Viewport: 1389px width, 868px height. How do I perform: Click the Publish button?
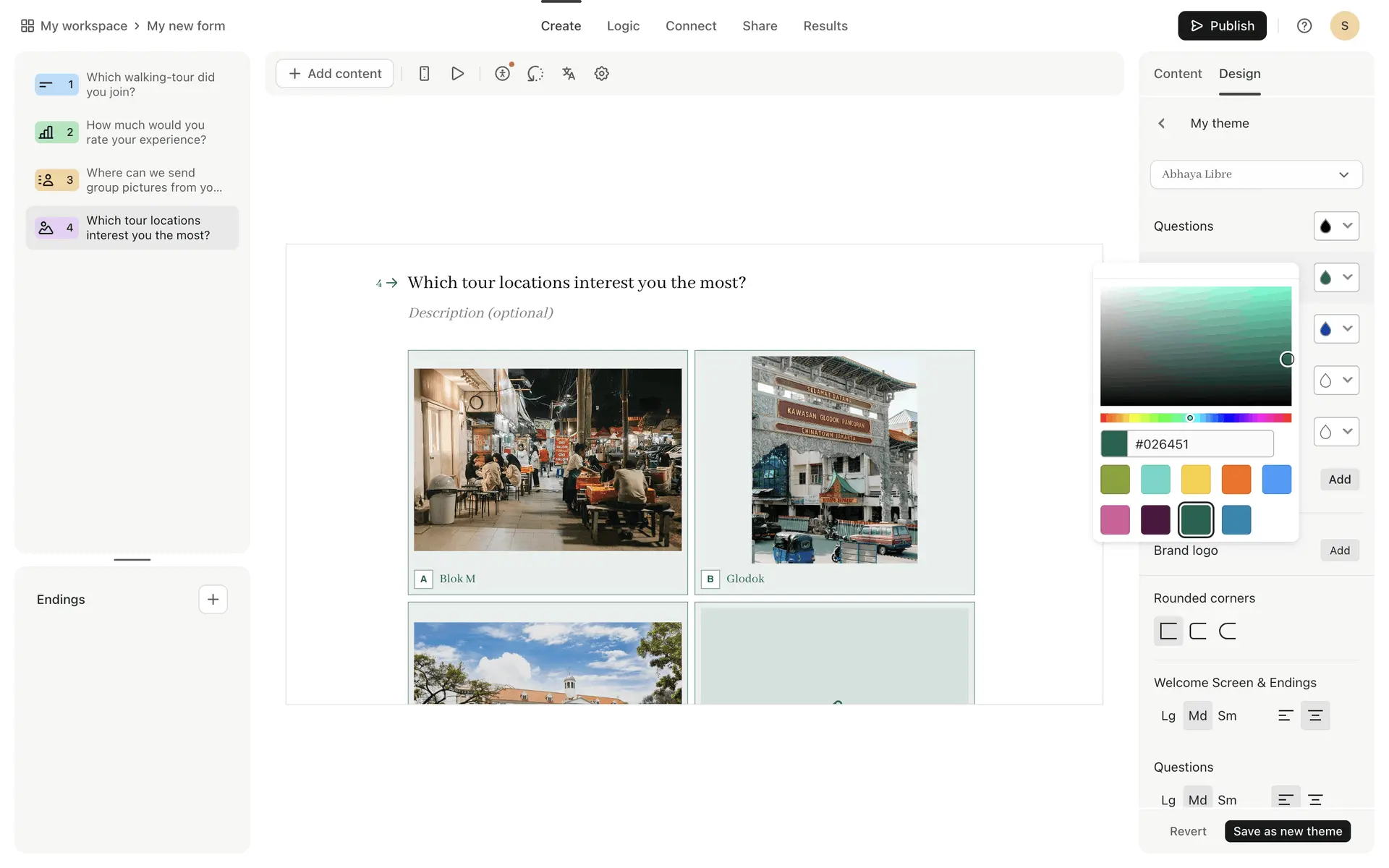[1222, 26]
